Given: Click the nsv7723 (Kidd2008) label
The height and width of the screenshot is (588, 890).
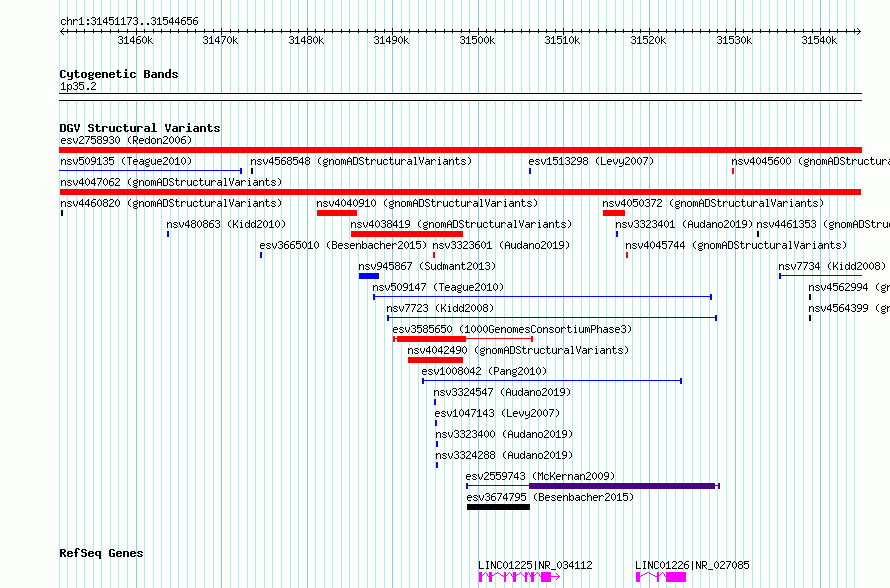Looking at the screenshot, I should coord(440,308).
